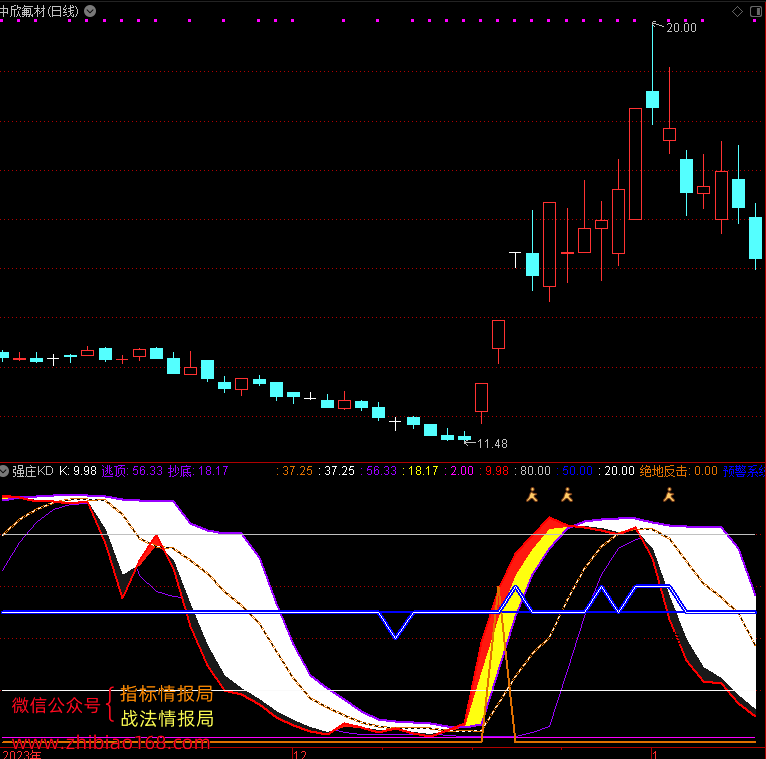Toggle the side panel icon at top right
The height and width of the screenshot is (759, 766).
point(756,11)
